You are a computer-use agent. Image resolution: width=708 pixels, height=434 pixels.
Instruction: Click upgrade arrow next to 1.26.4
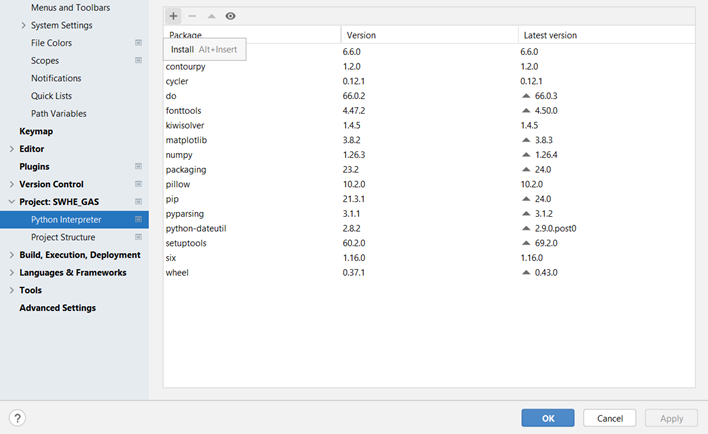coord(526,155)
